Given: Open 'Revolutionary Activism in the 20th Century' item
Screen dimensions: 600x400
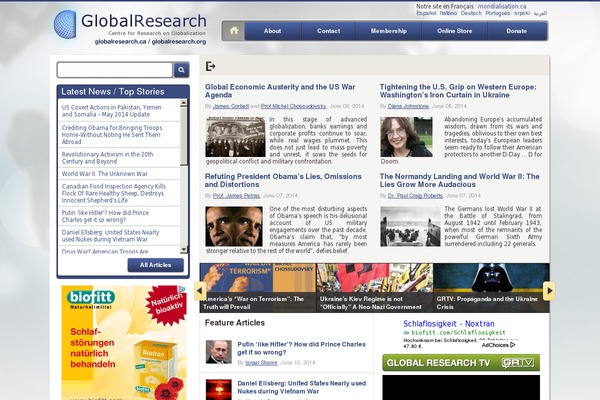Looking at the screenshot, I should tap(107, 158).
